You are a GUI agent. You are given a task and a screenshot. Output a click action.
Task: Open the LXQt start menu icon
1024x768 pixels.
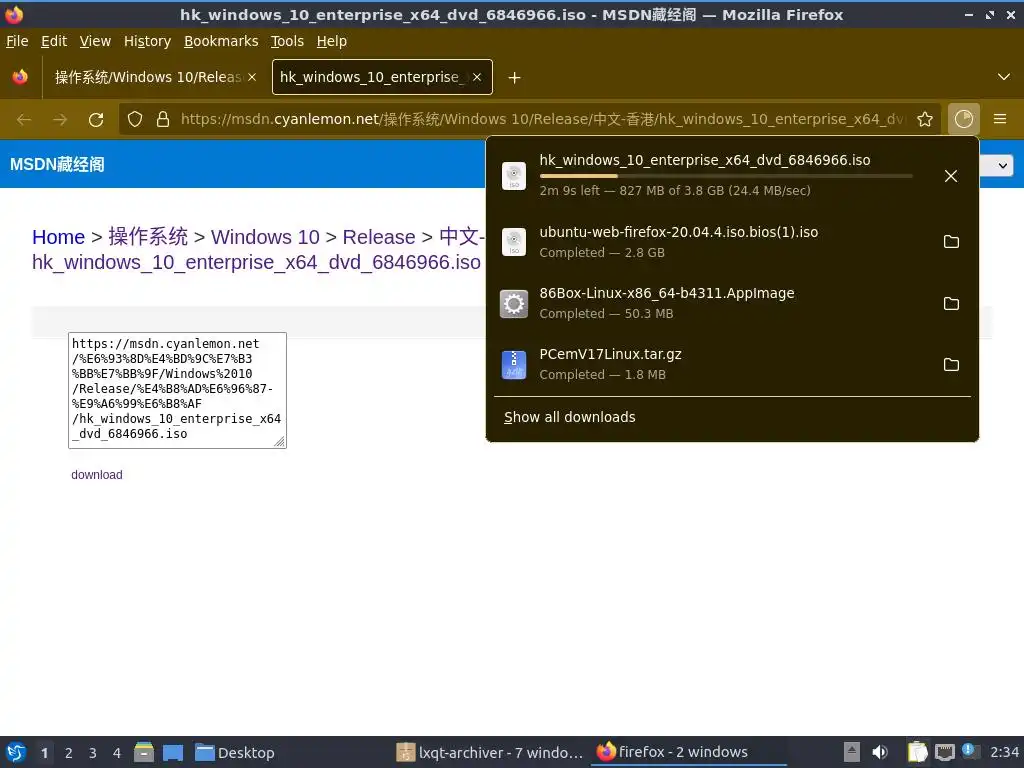click(x=16, y=752)
